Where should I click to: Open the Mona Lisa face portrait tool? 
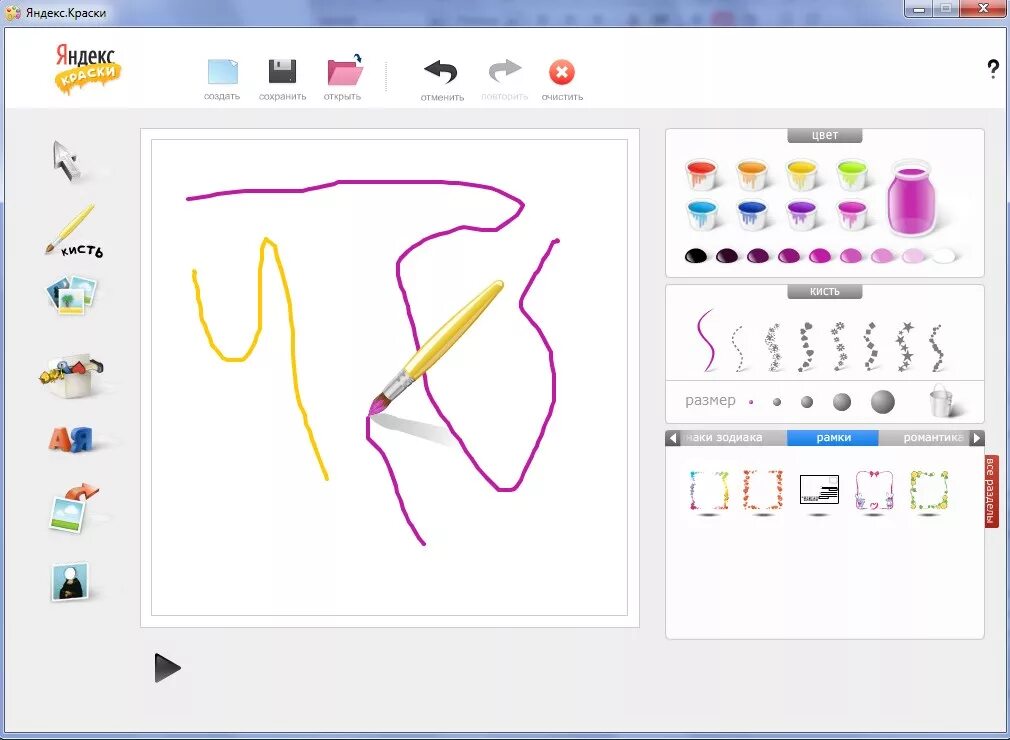click(x=70, y=581)
